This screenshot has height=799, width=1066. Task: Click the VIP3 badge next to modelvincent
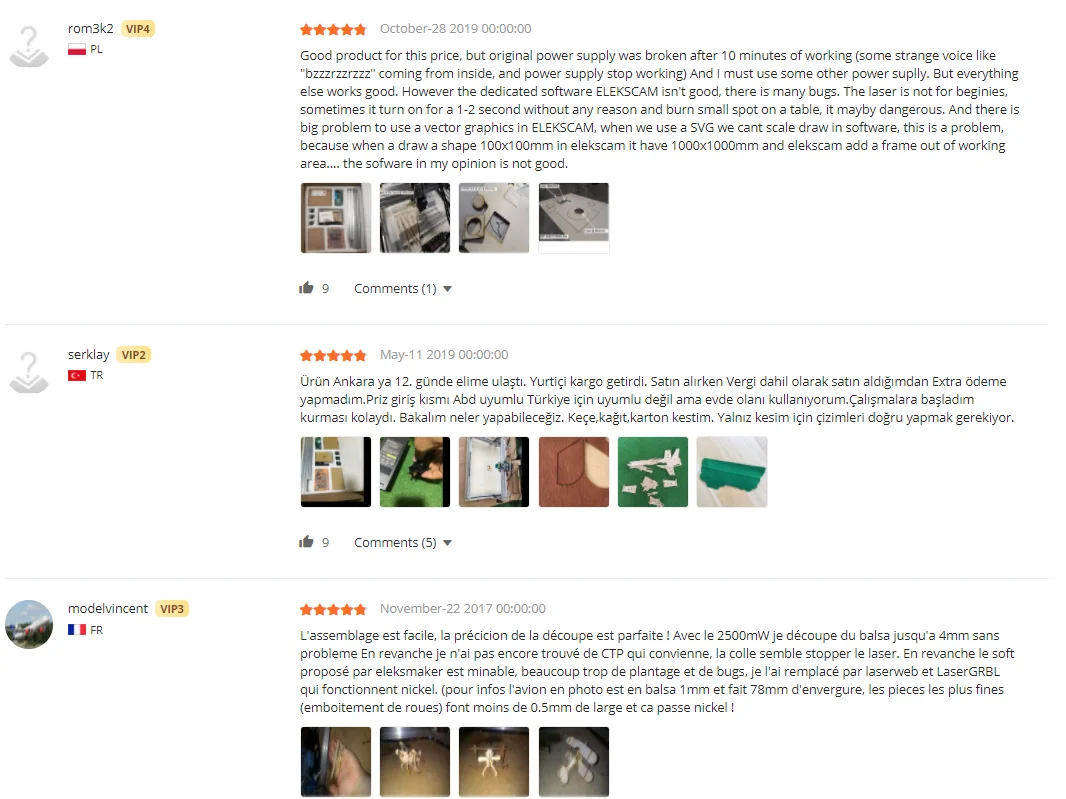coord(172,609)
